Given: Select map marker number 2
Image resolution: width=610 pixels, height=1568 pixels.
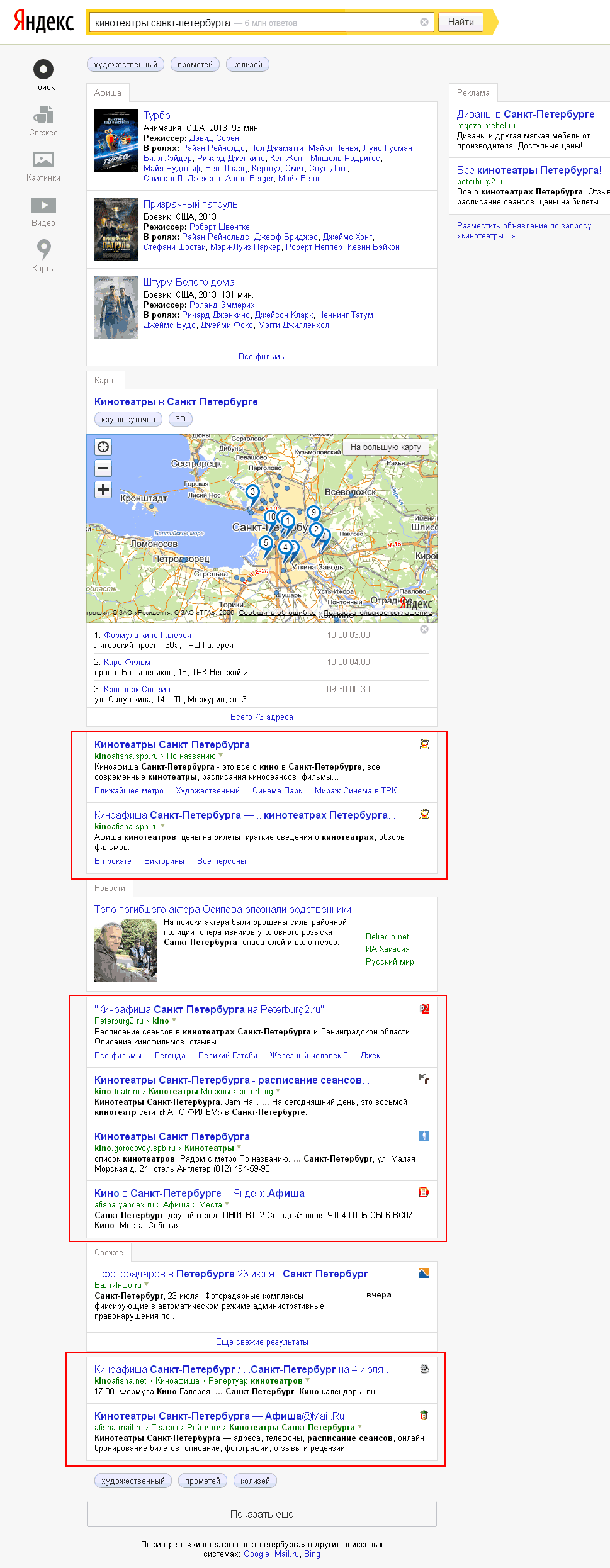Looking at the screenshot, I should pos(316,530).
